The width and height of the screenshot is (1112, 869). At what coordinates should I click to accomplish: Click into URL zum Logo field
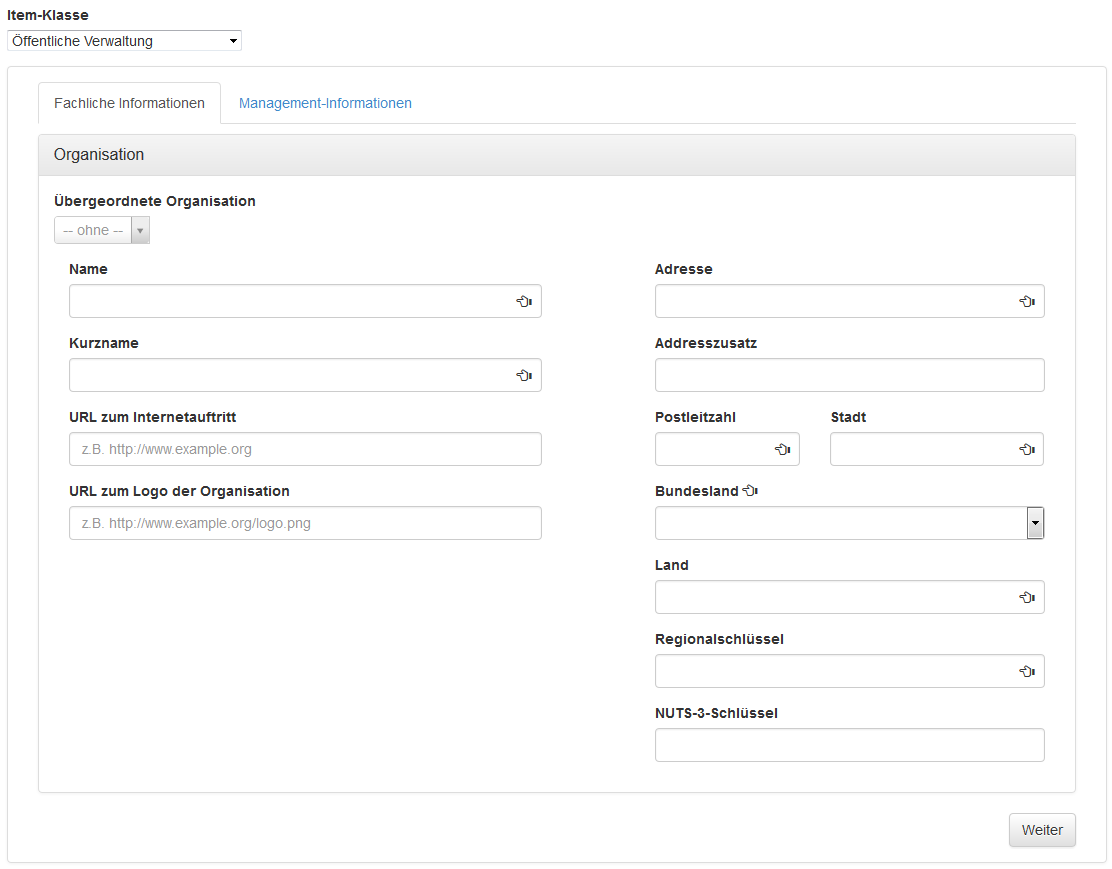[305, 523]
